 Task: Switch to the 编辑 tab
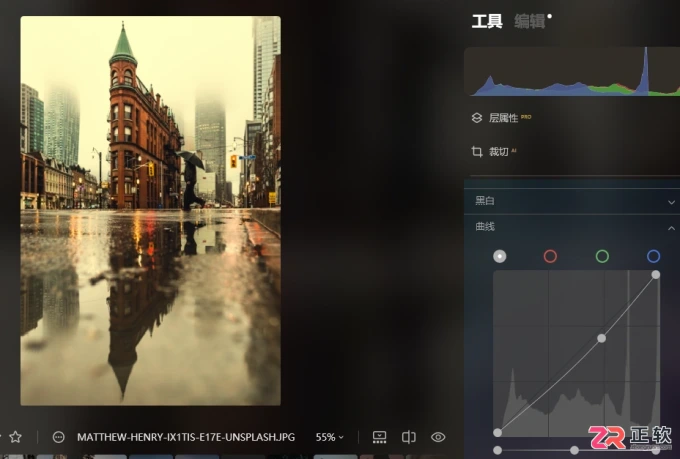[x=529, y=21]
